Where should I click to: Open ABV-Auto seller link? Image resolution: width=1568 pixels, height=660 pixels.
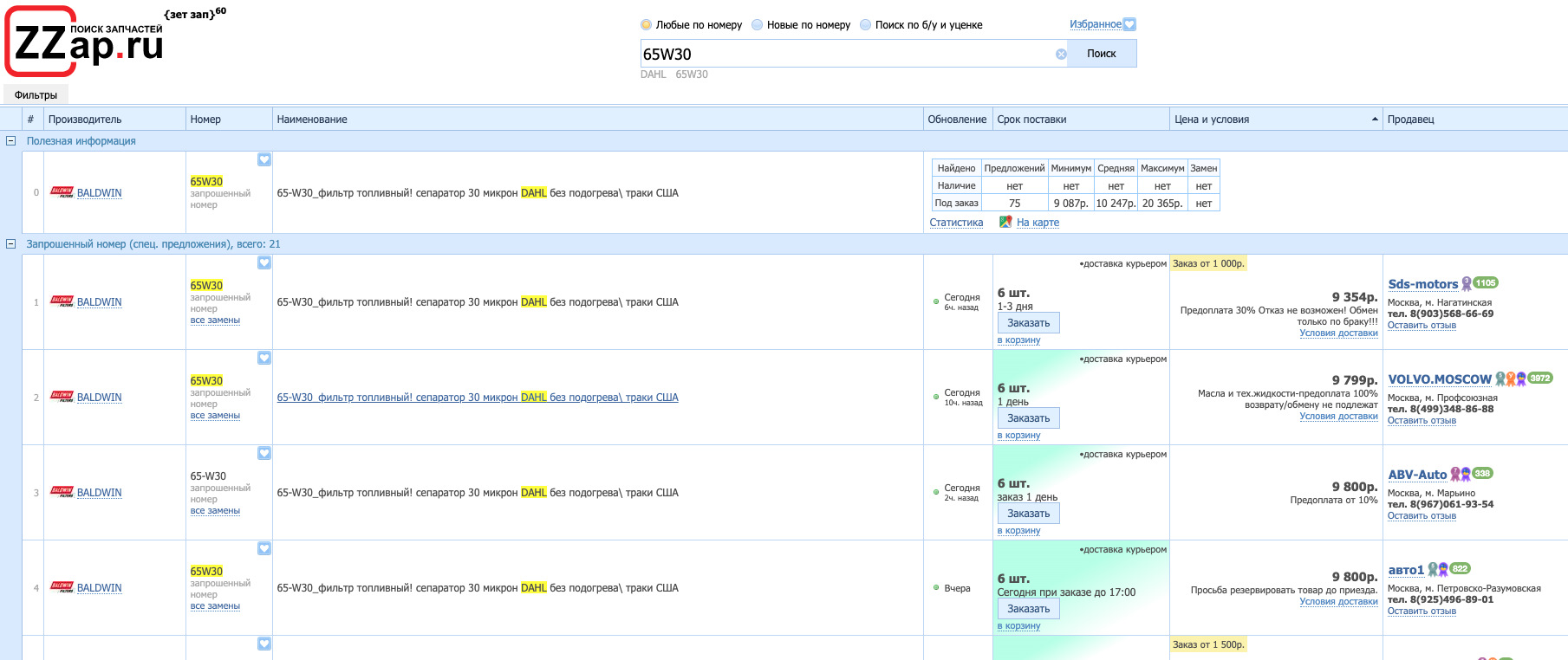click(x=1417, y=475)
